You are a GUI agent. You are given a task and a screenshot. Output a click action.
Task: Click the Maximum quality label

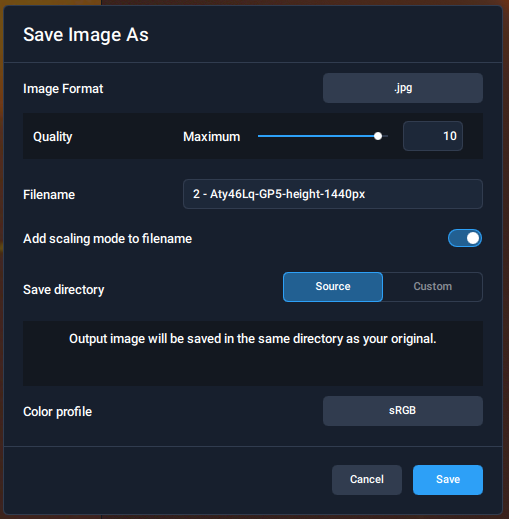[212, 137]
